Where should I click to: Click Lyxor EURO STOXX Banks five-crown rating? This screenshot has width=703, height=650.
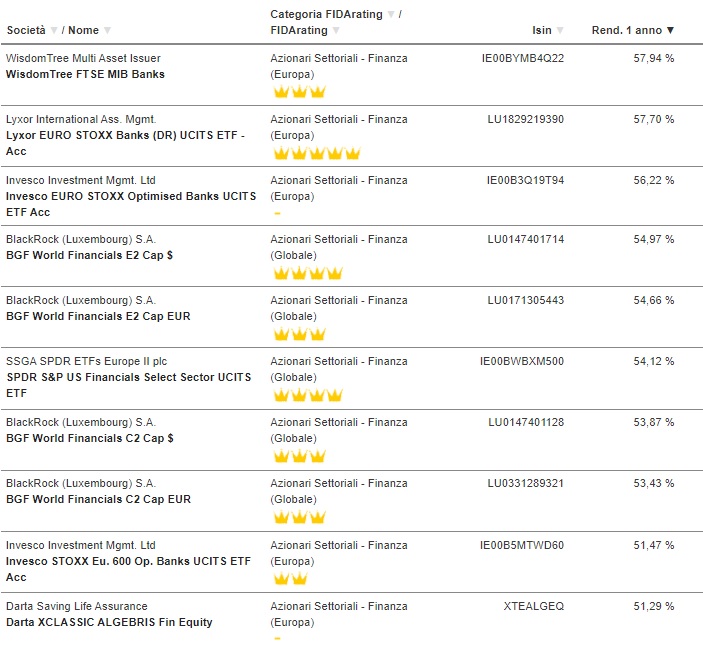click(x=317, y=153)
